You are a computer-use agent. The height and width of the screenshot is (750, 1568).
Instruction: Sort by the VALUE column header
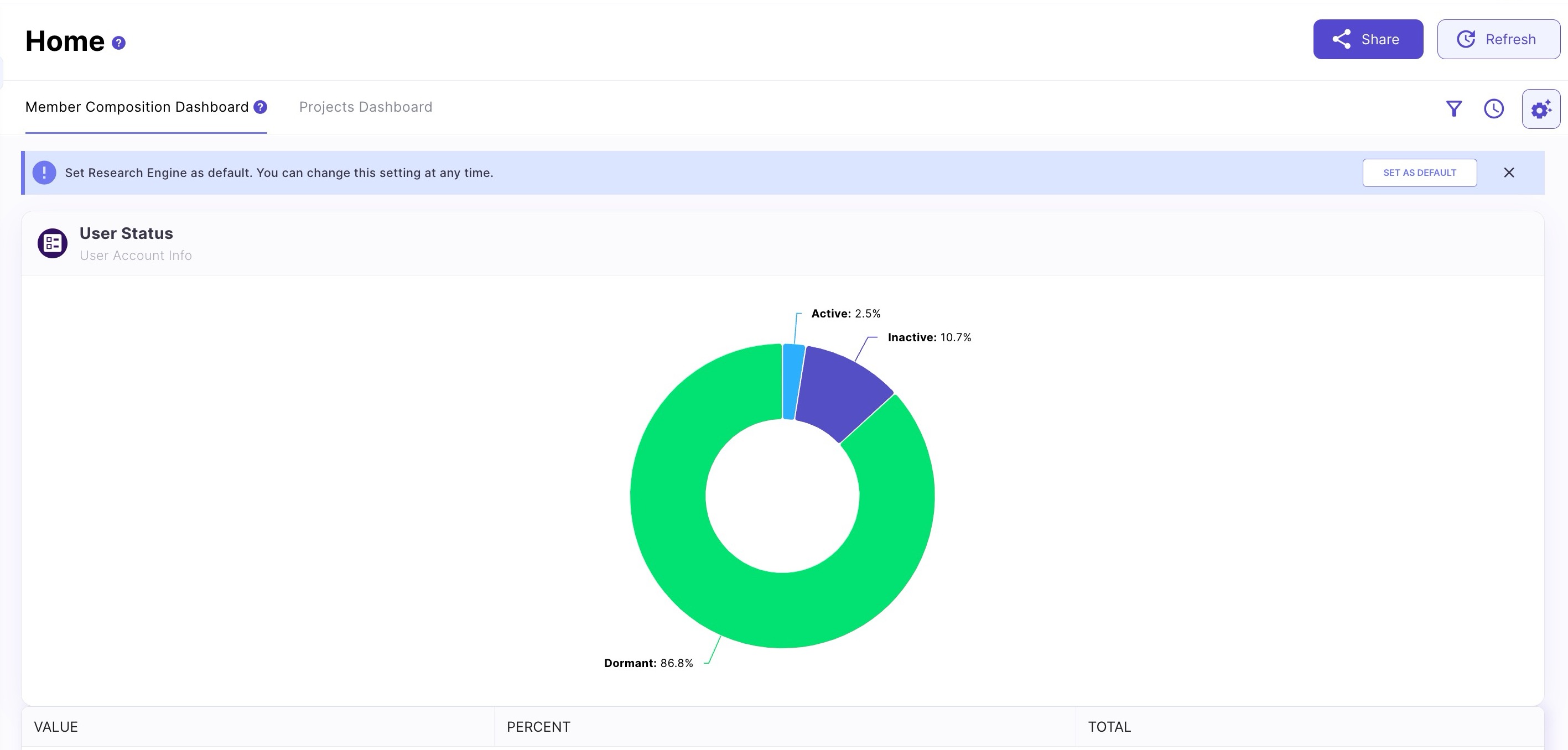(x=56, y=727)
